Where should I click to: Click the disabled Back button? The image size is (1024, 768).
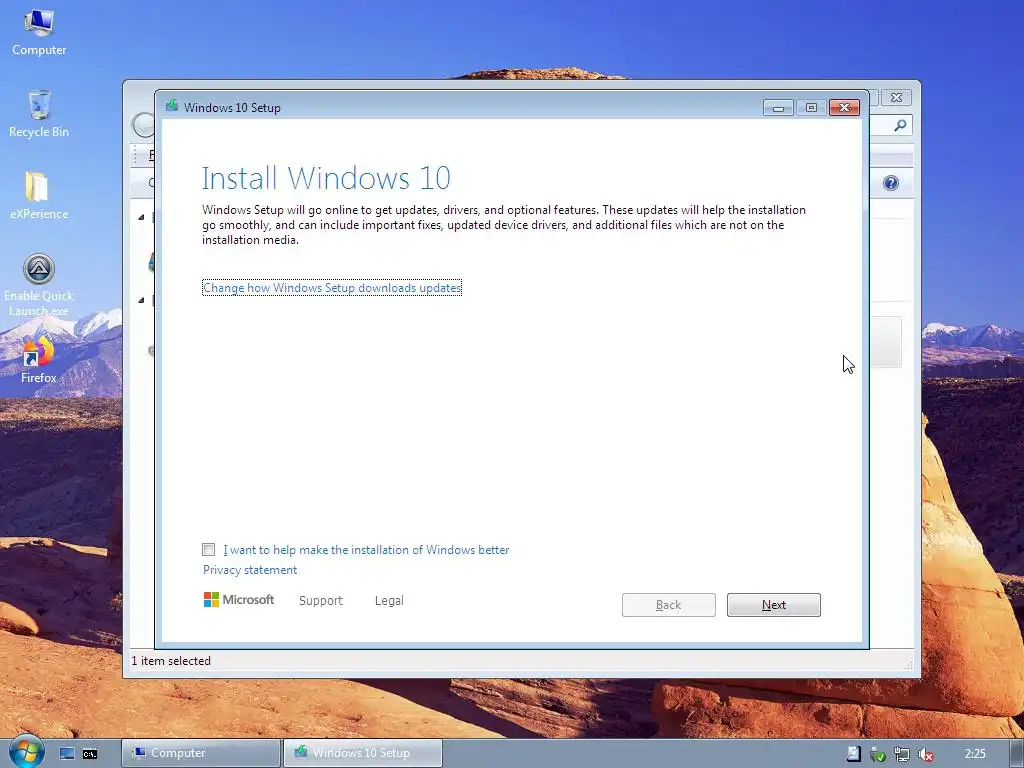tap(669, 605)
